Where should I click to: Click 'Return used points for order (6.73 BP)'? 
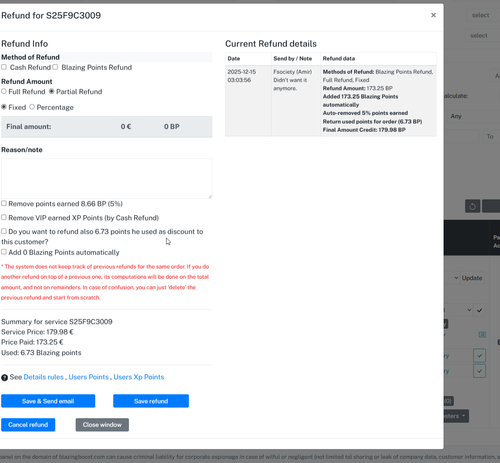(372, 122)
